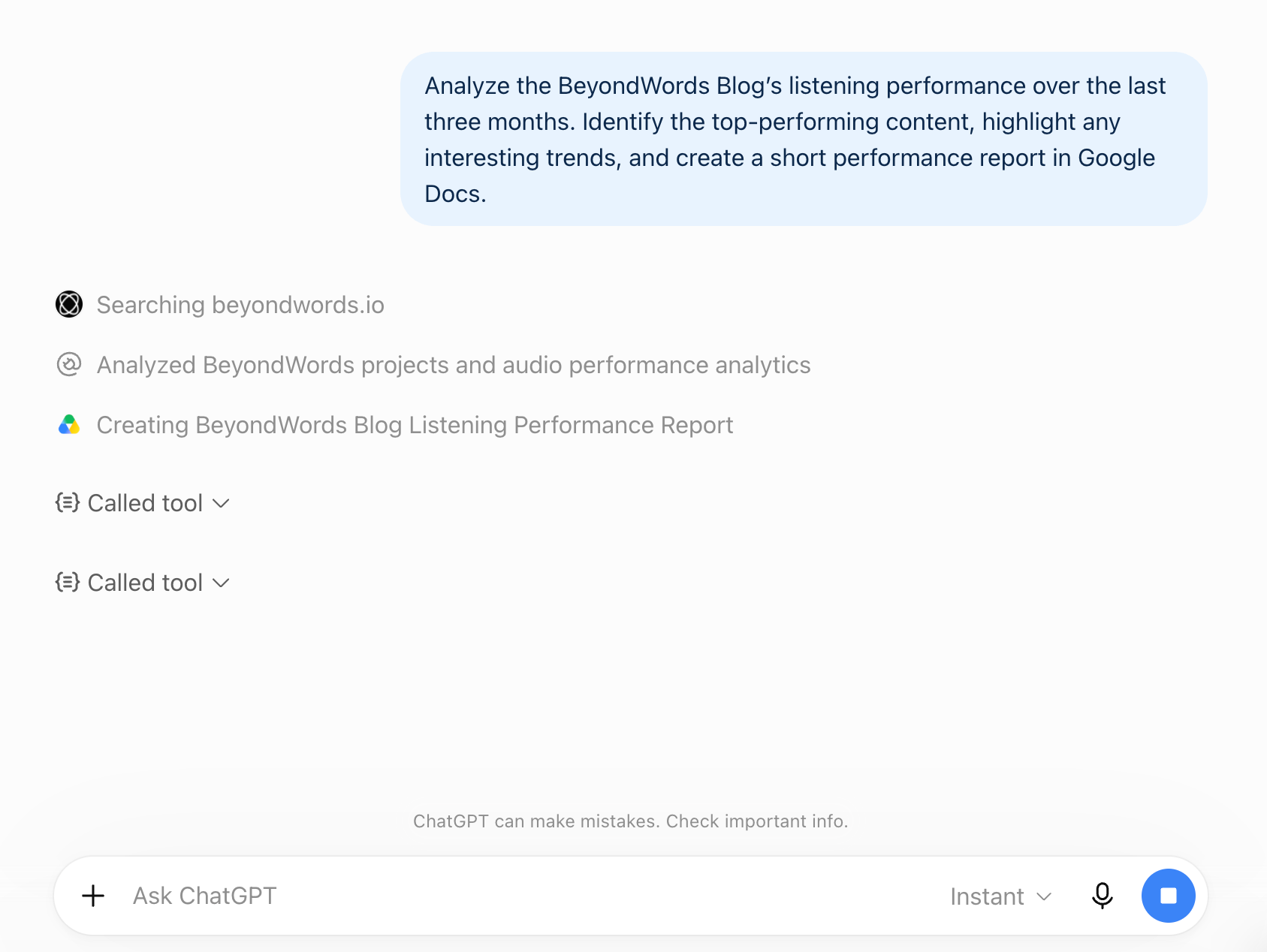Viewport: 1267px width, 952px height.
Task: Stop the response with the blue stop button
Action: (x=1168, y=896)
